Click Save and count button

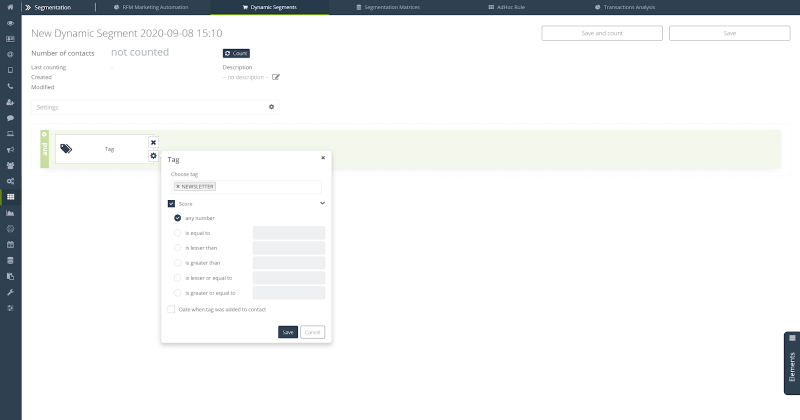(x=602, y=33)
